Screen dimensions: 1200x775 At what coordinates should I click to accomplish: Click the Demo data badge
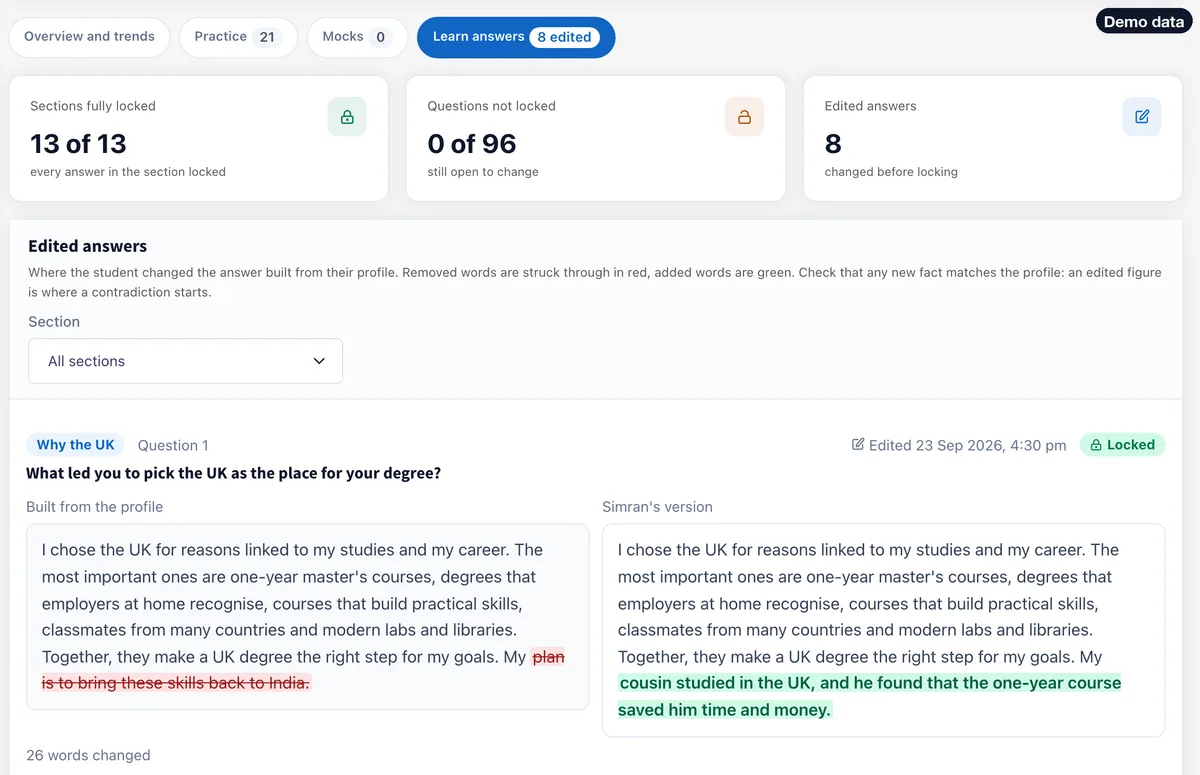[1144, 22]
